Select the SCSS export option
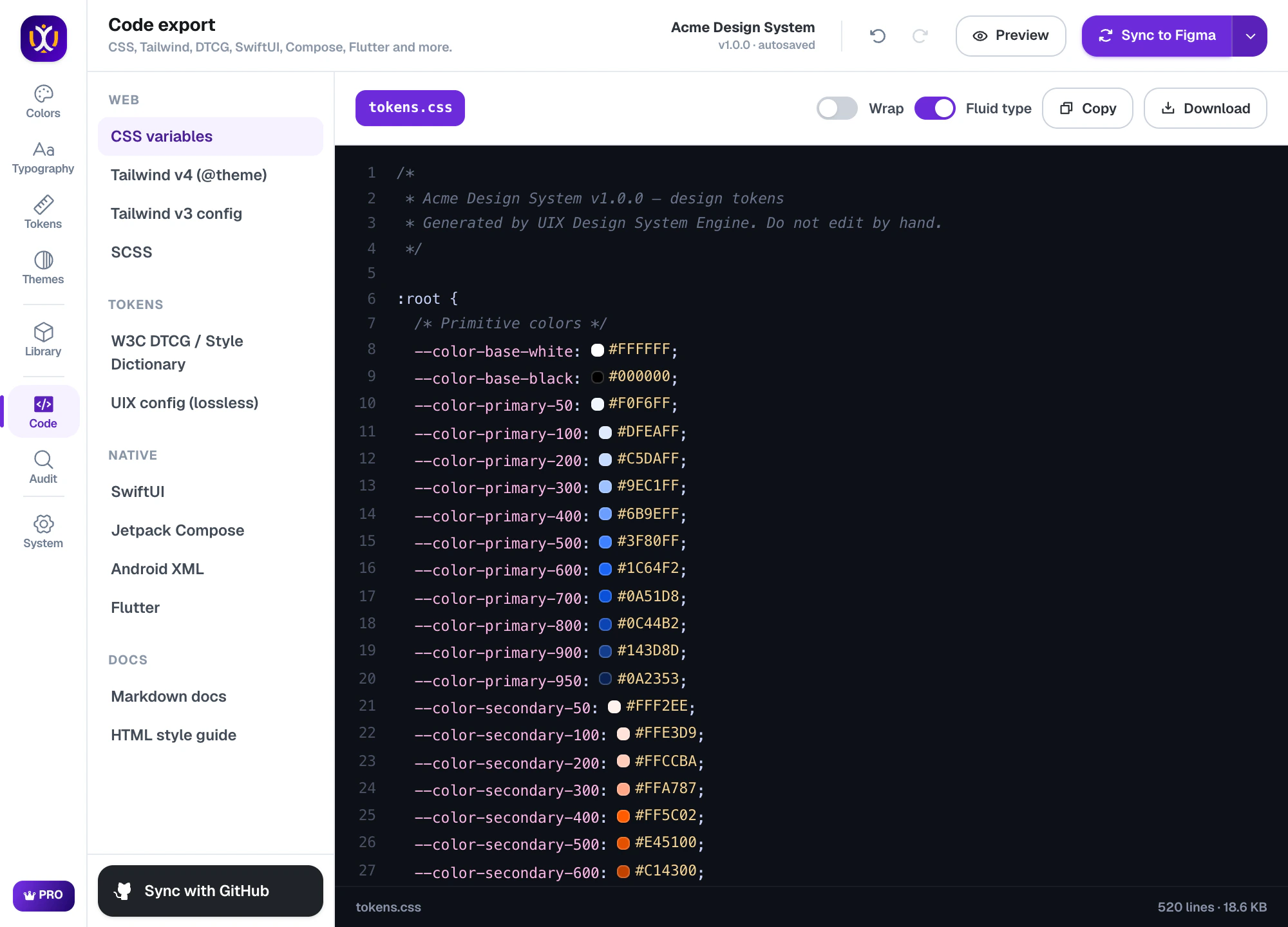 tap(211, 252)
